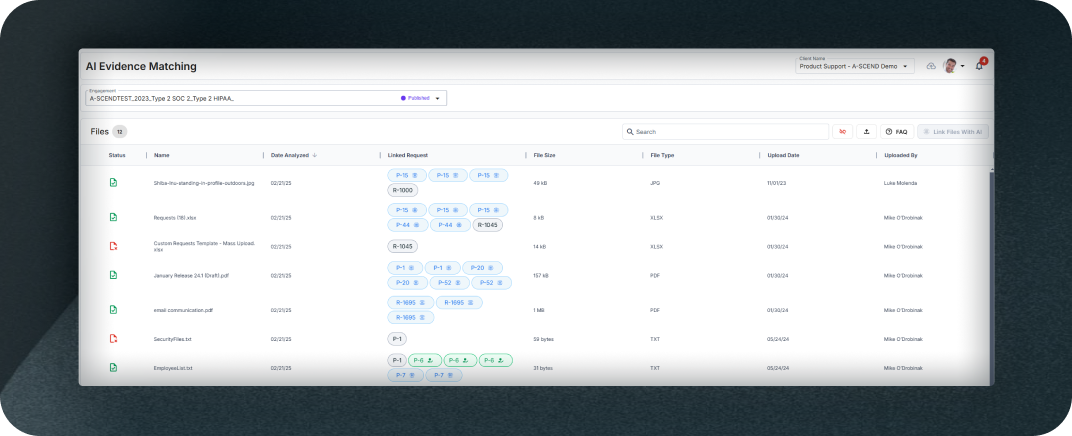Expand the arrow beside the profile avatar
This screenshot has height=436, width=1072.
pos(963,66)
